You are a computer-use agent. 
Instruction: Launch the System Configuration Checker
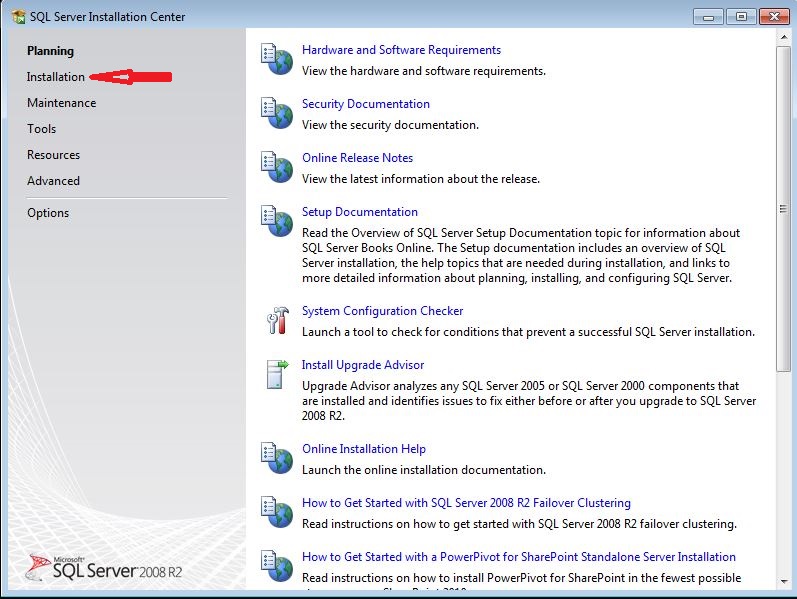(x=383, y=311)
